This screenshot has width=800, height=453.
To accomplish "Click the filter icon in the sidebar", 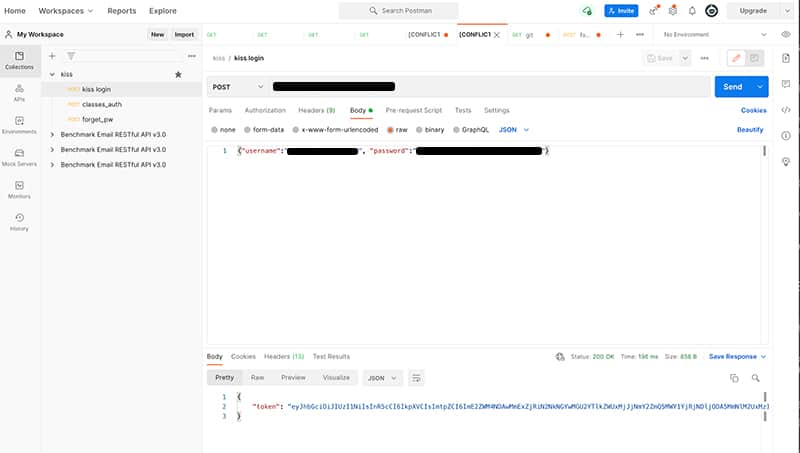I will coord(71,56).
